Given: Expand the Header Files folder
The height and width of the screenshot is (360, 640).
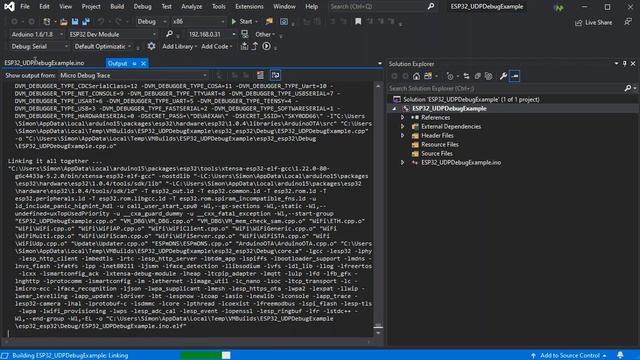Looking at the screenshot, I should pyautogui.click(x=402, y=136).
